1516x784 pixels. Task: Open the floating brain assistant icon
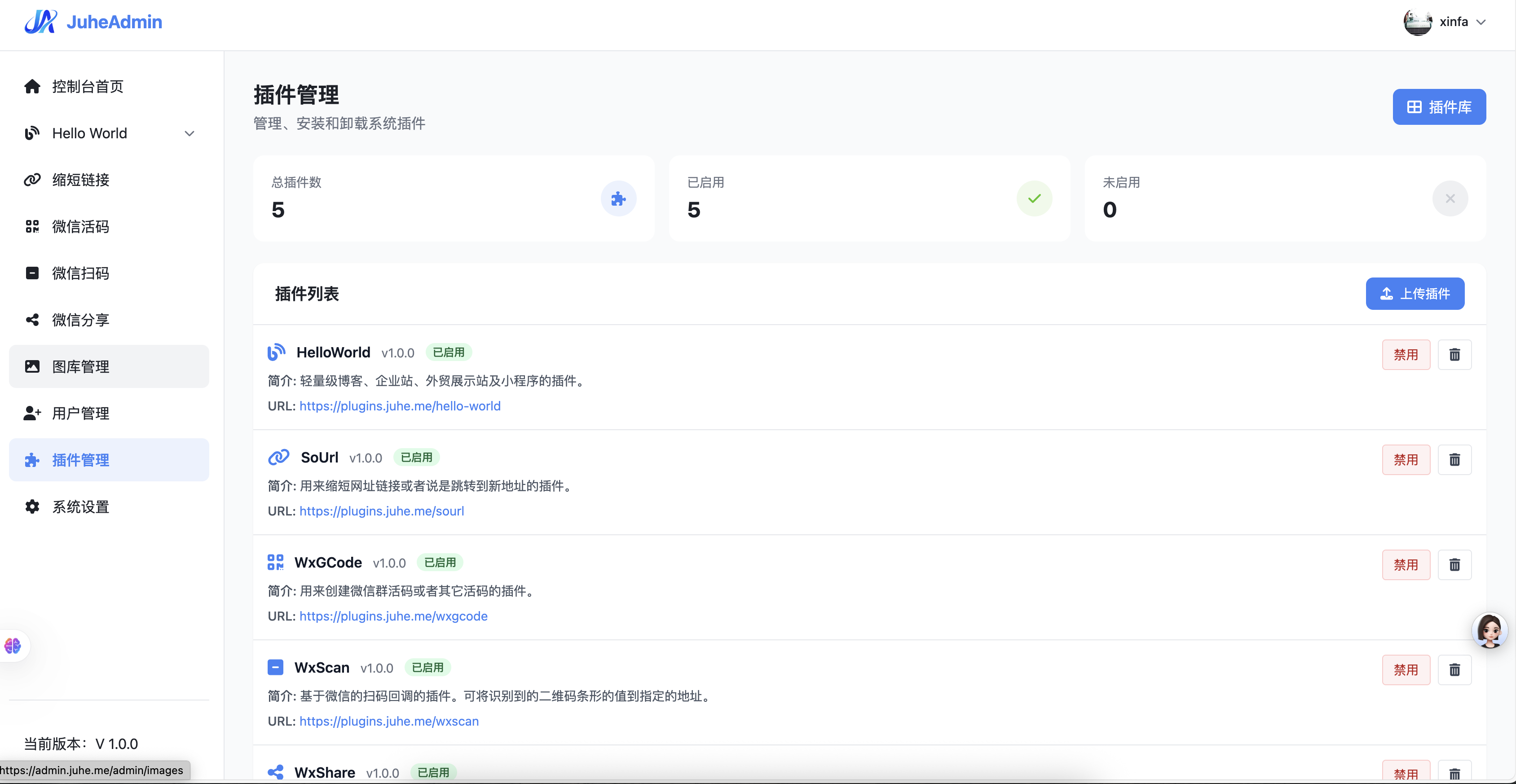click(x=13, y=646)
